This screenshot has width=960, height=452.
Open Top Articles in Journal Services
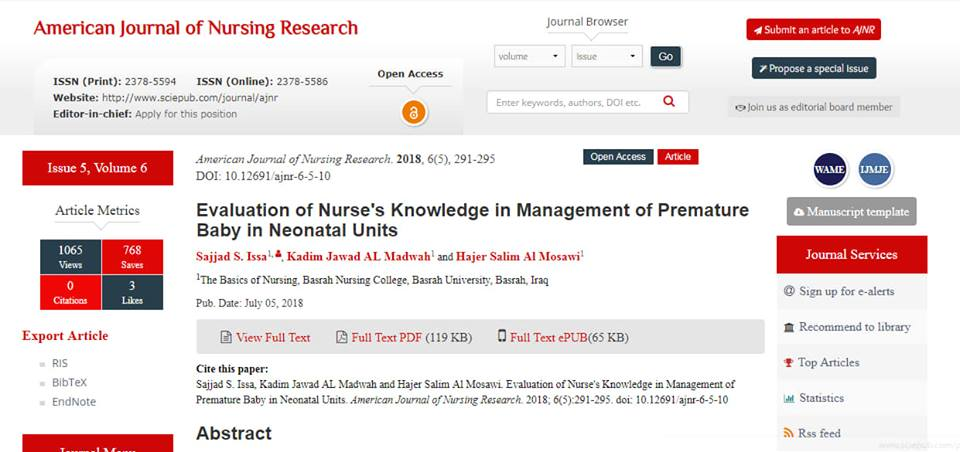click(828, 362)
